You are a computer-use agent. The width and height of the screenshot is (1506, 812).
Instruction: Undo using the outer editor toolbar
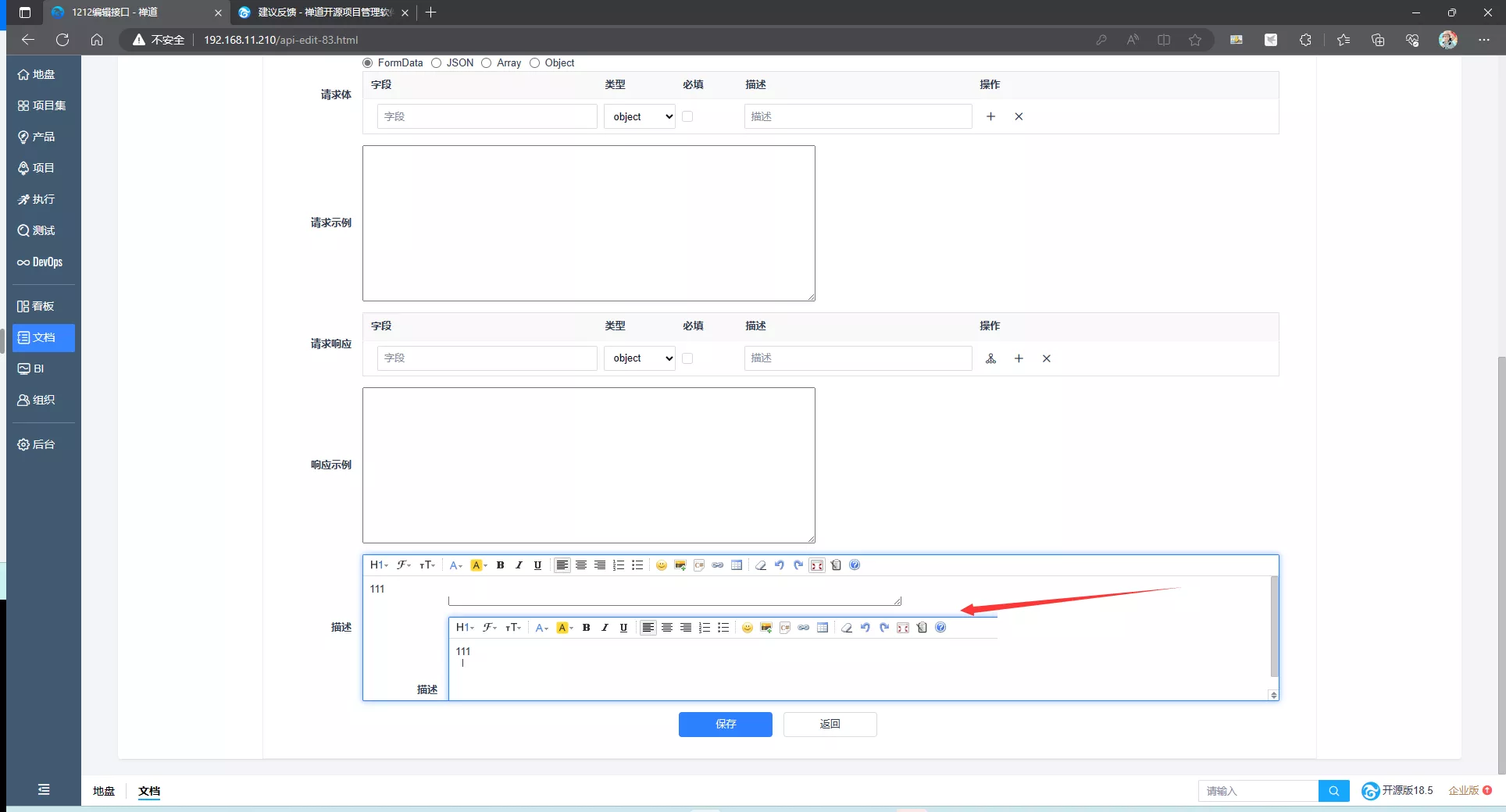[x=780, y=565]
